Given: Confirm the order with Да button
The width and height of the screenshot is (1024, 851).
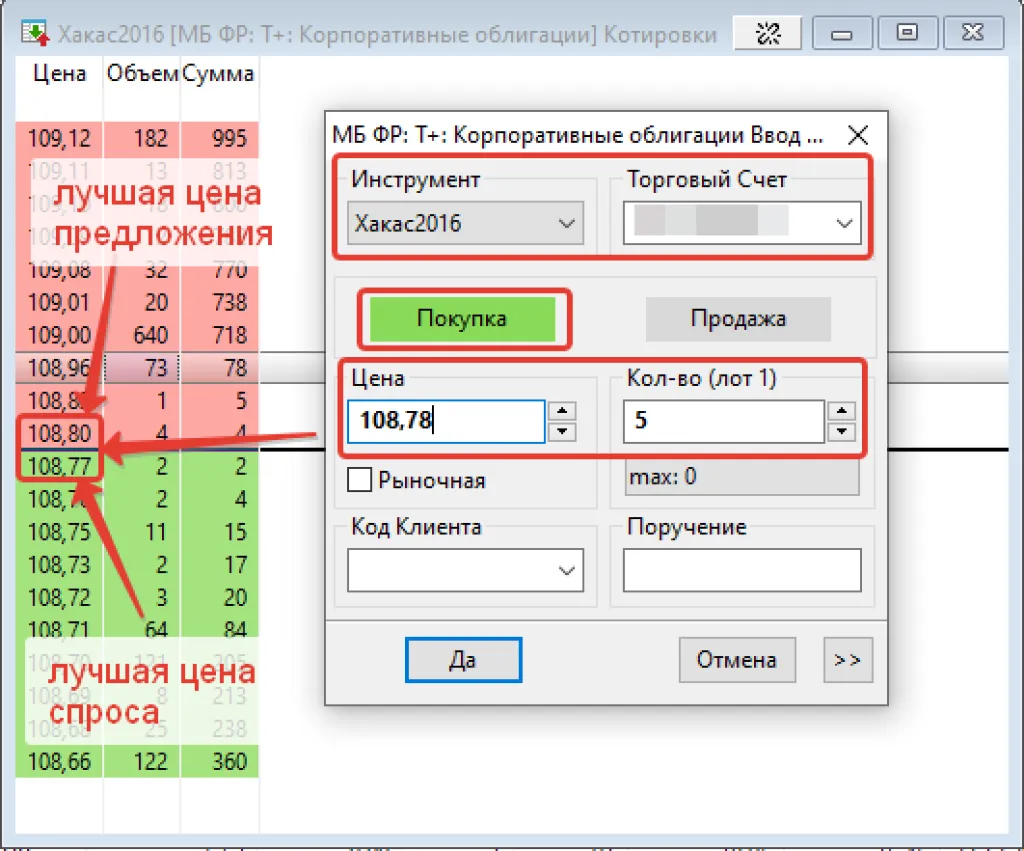Looking at the screenshot, I should click(463, 660).
